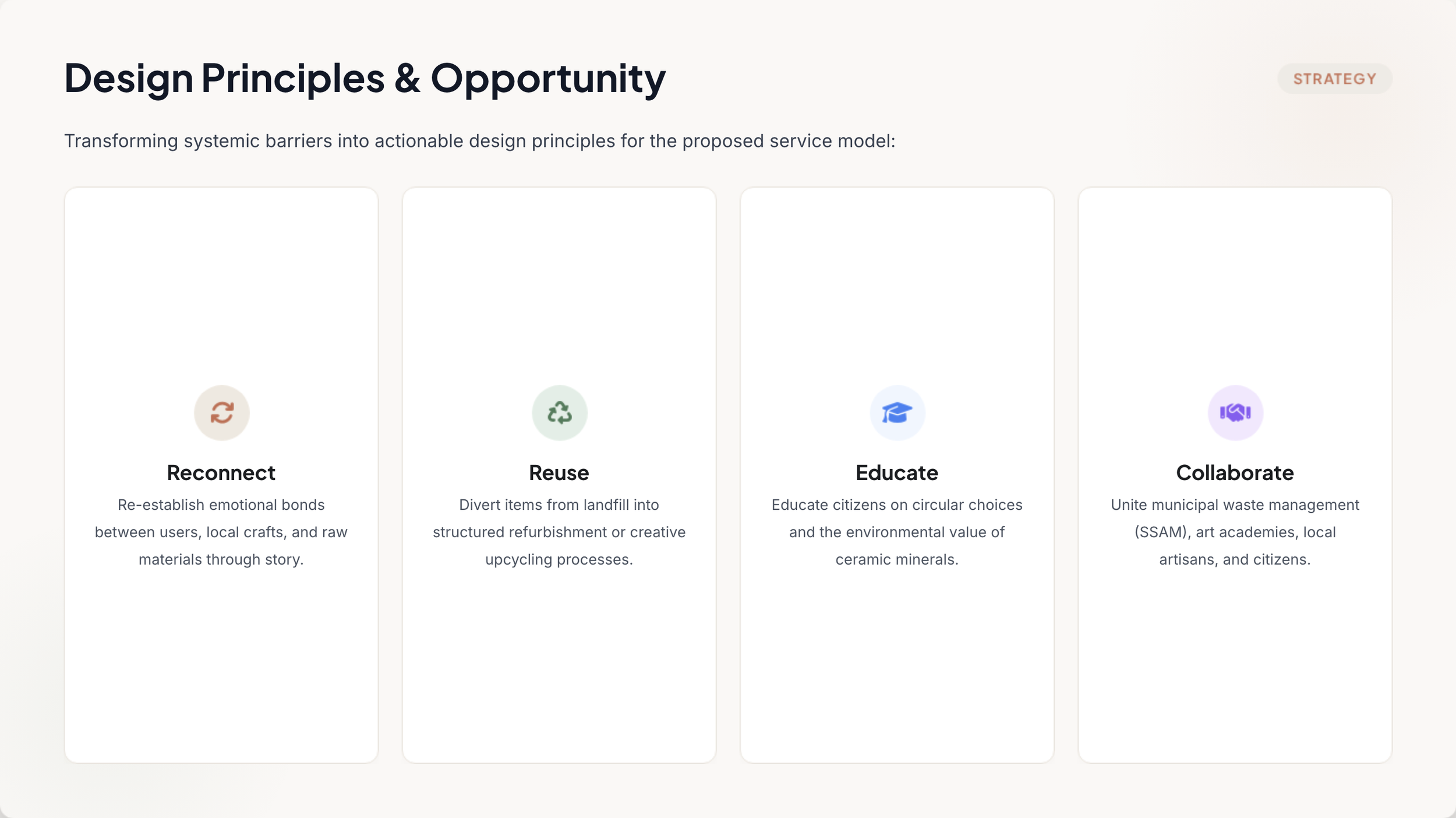Select the Collaborate description mentioning SSAM

(x=1235, y=532)
